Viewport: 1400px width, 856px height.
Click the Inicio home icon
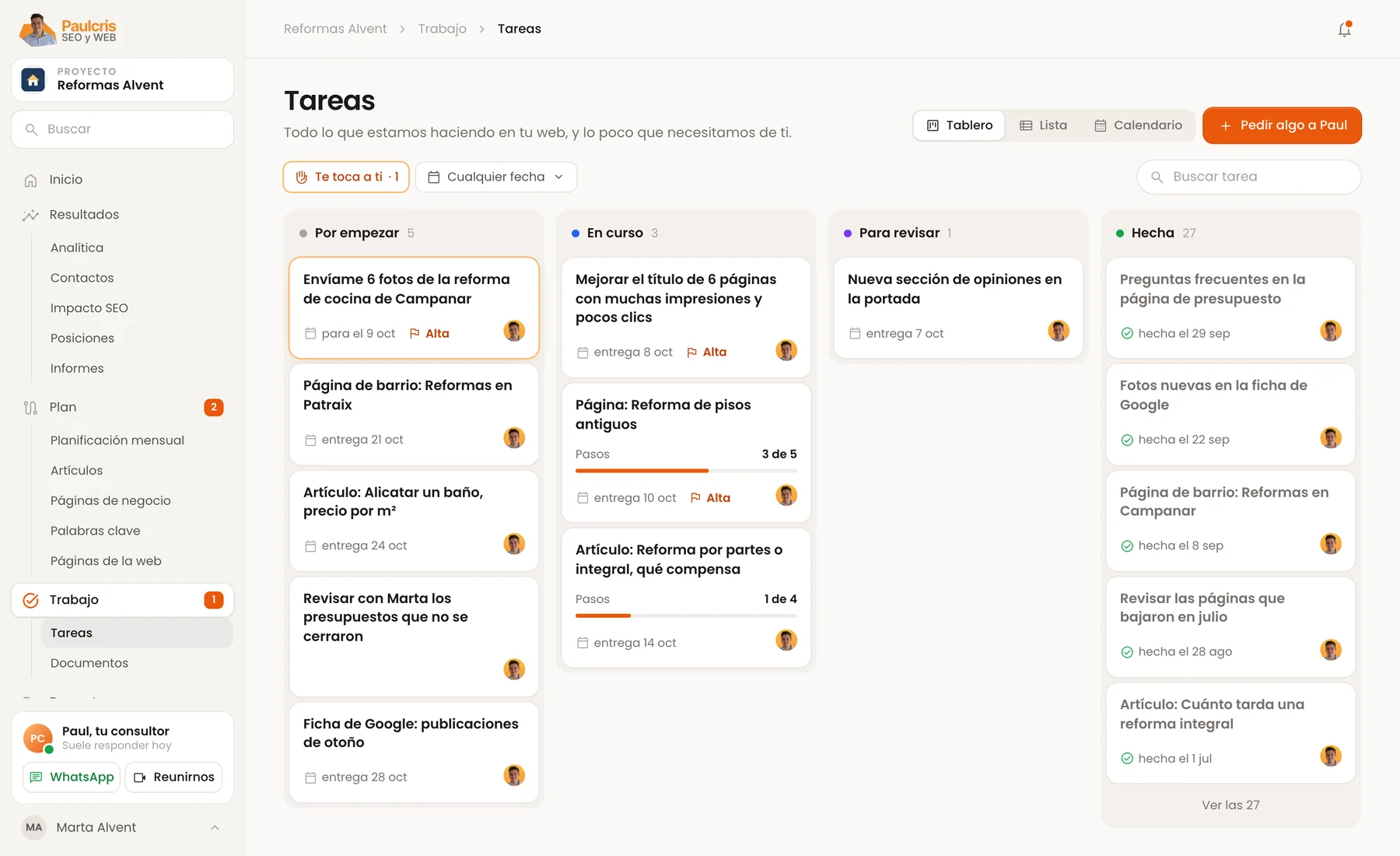point(30,180)
